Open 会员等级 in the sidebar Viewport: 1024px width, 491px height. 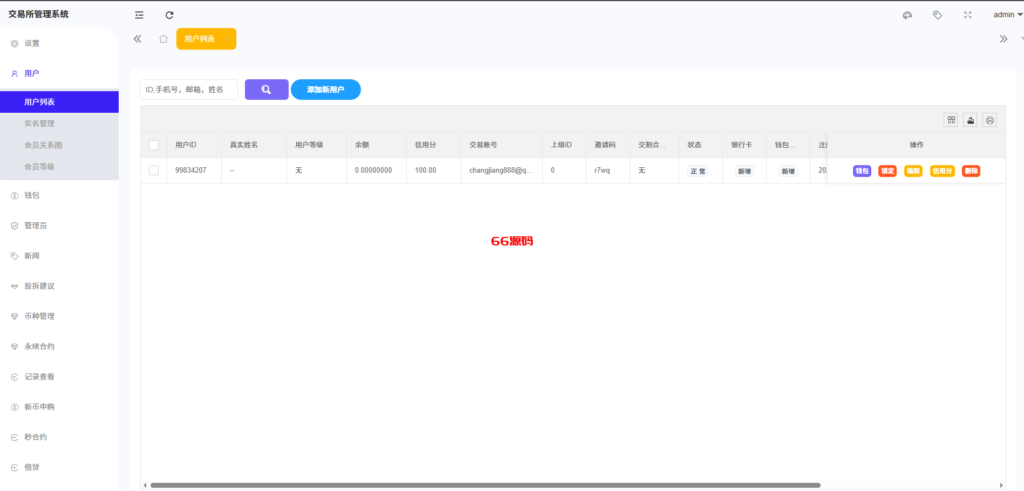[x=59, y=166]
